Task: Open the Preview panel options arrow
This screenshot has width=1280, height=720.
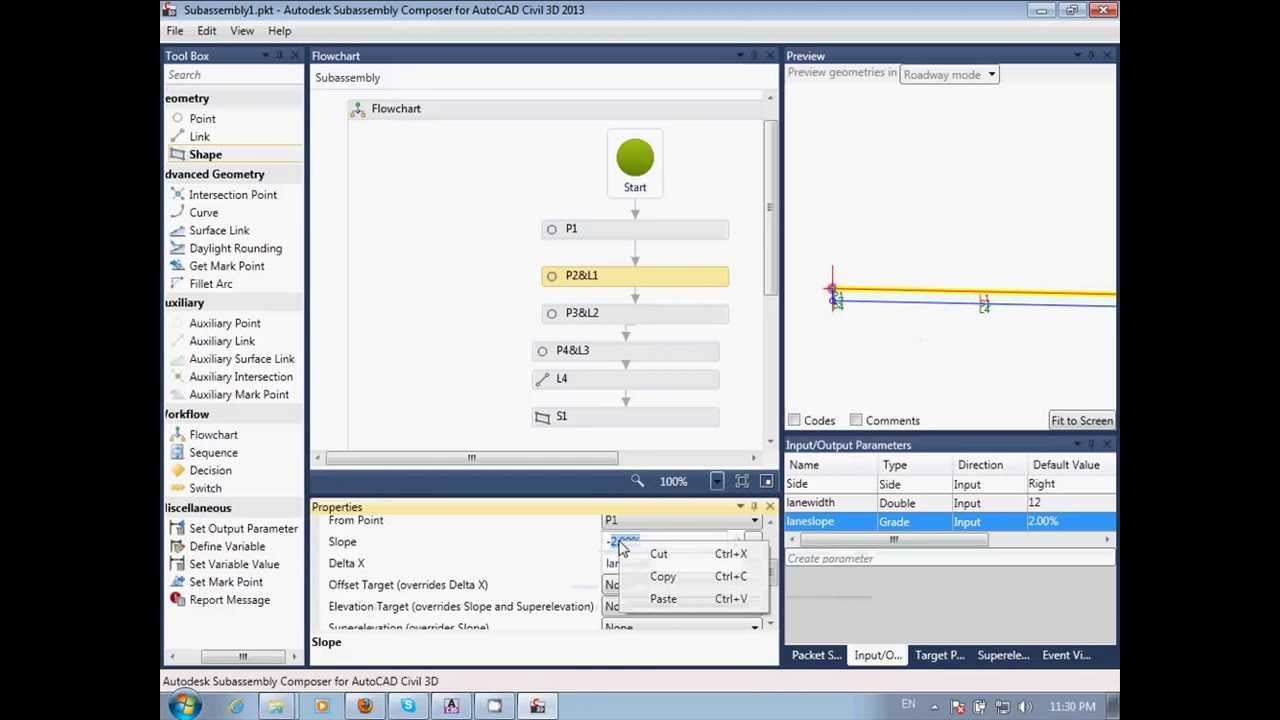Action: click(x=1077, y=56)
